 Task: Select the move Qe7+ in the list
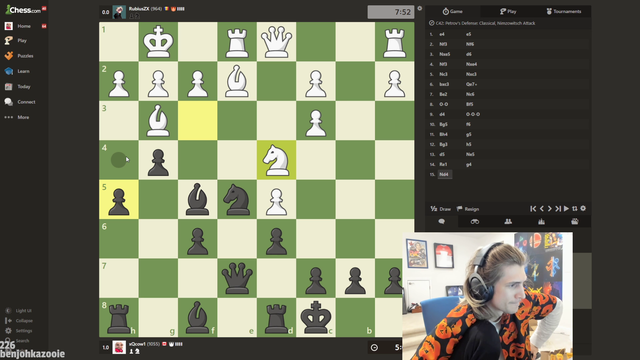(471, 84)
